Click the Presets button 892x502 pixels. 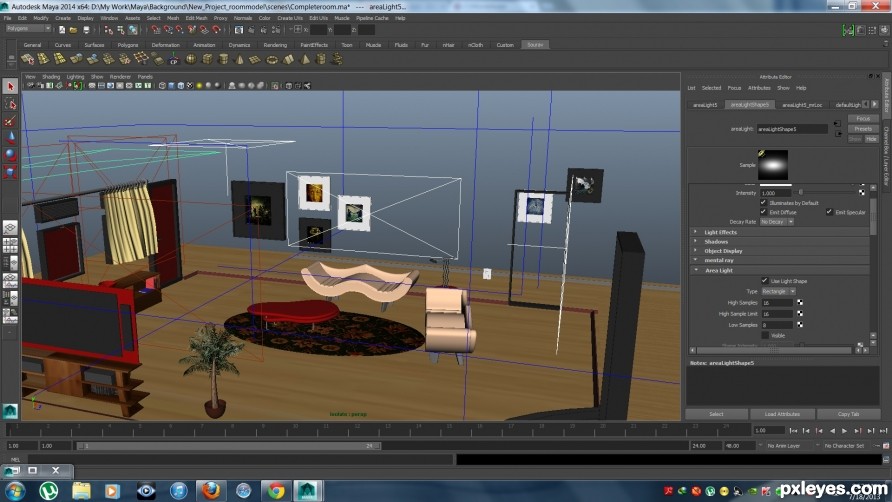coord(863,129)
